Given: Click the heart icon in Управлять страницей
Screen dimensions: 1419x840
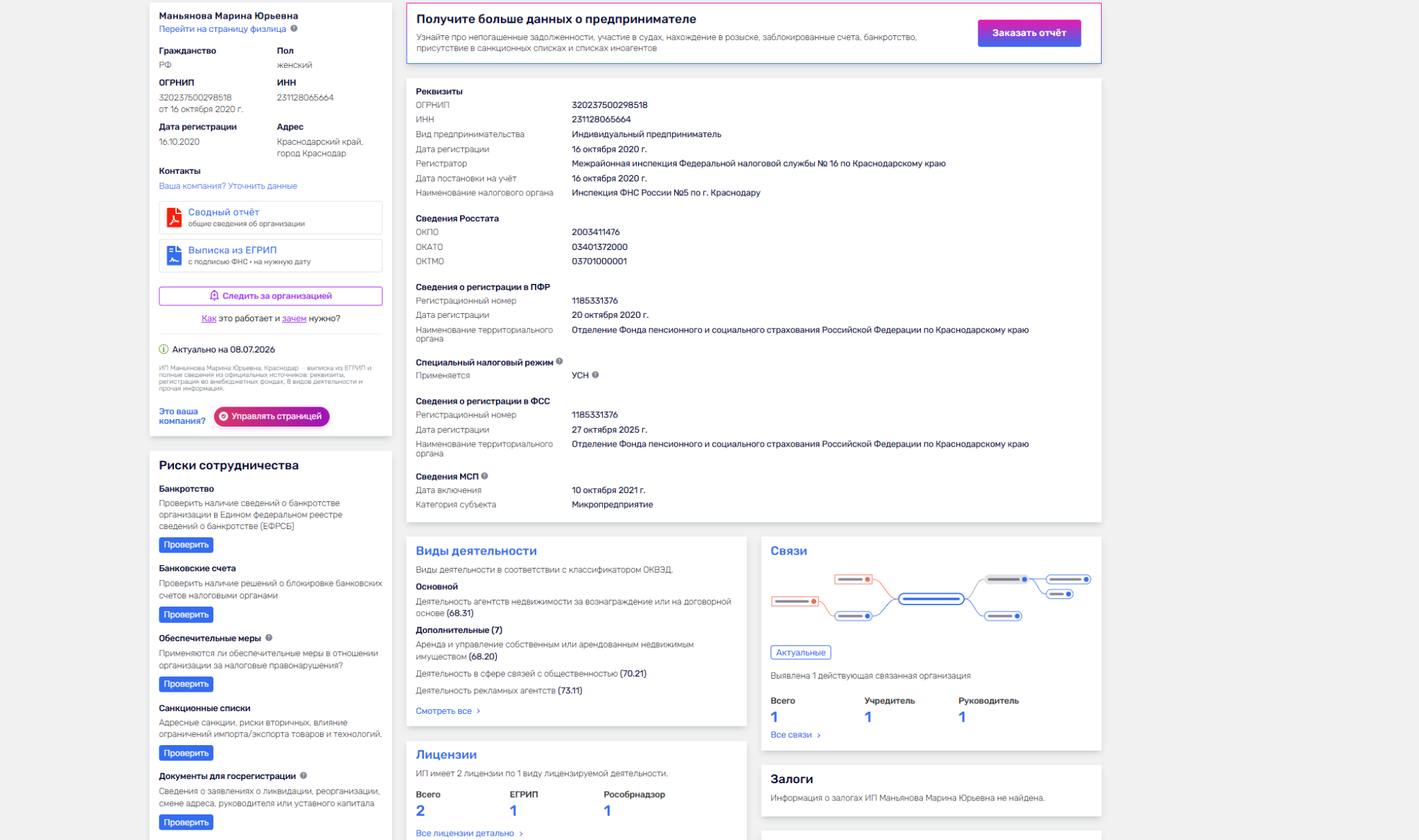Looking at the screenshot, I should pyautogui.click(x=223, y=416).
